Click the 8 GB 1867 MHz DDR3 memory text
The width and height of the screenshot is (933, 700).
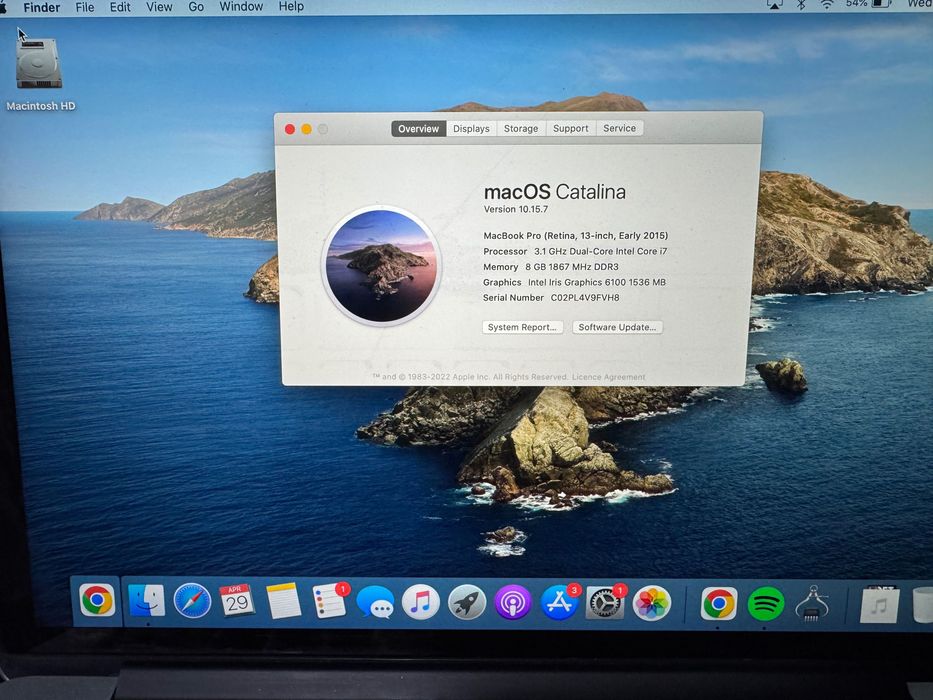(x=572, y=267)
